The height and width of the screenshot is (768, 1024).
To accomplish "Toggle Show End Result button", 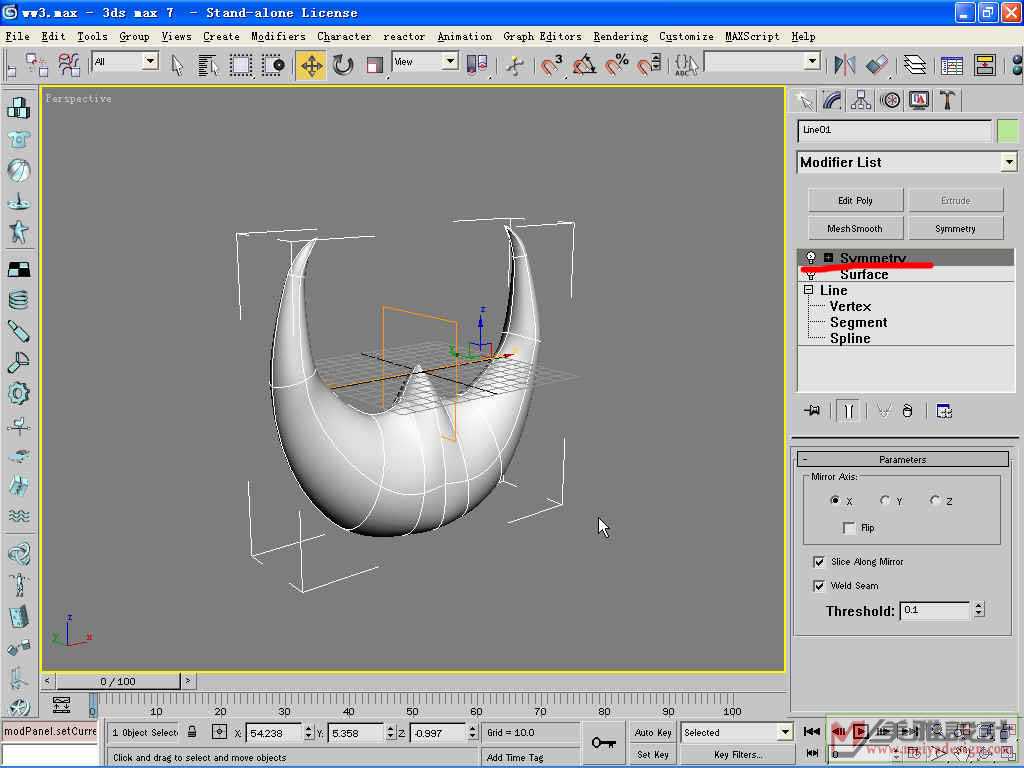I will [x=848, y=411].
